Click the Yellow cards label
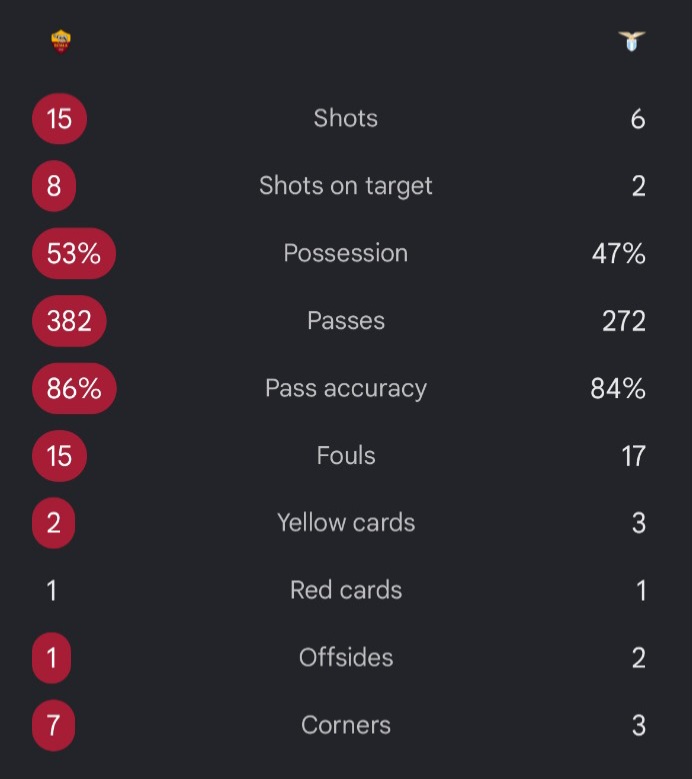The width and height of the screenshot is (692, 779). [x=346, y=523]
